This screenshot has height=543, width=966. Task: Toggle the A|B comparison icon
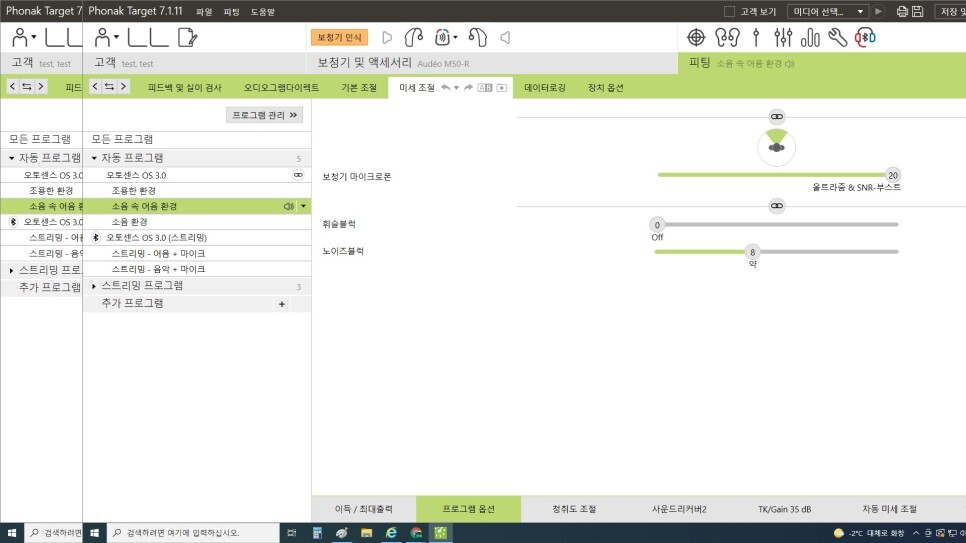pos(485,88)
